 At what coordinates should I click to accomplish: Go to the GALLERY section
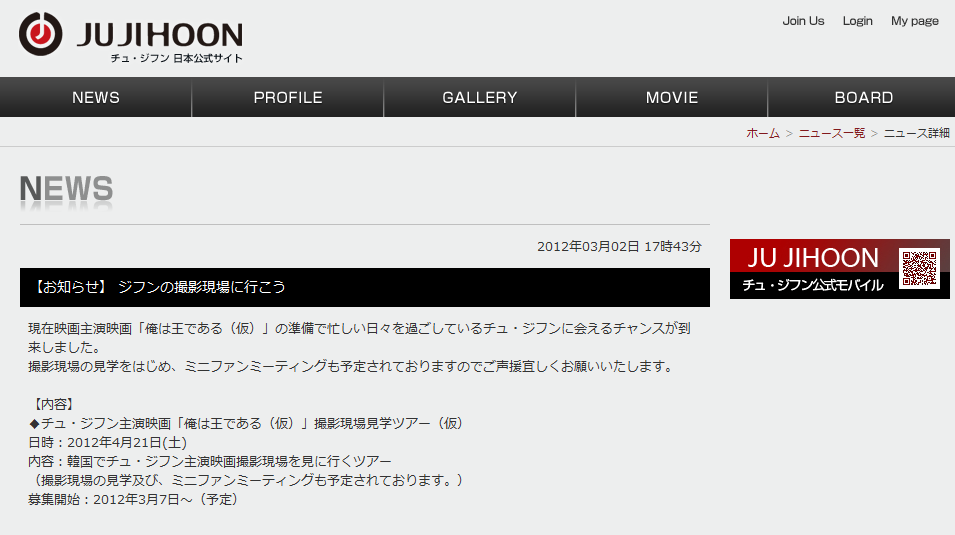click(480, 97)
